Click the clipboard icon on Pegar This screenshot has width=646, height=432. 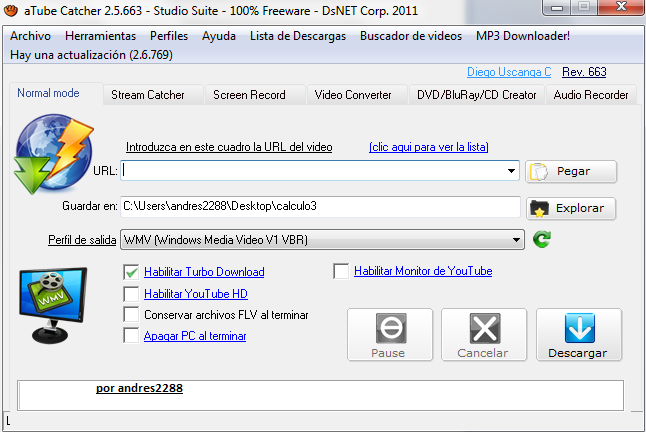(539, 172)
